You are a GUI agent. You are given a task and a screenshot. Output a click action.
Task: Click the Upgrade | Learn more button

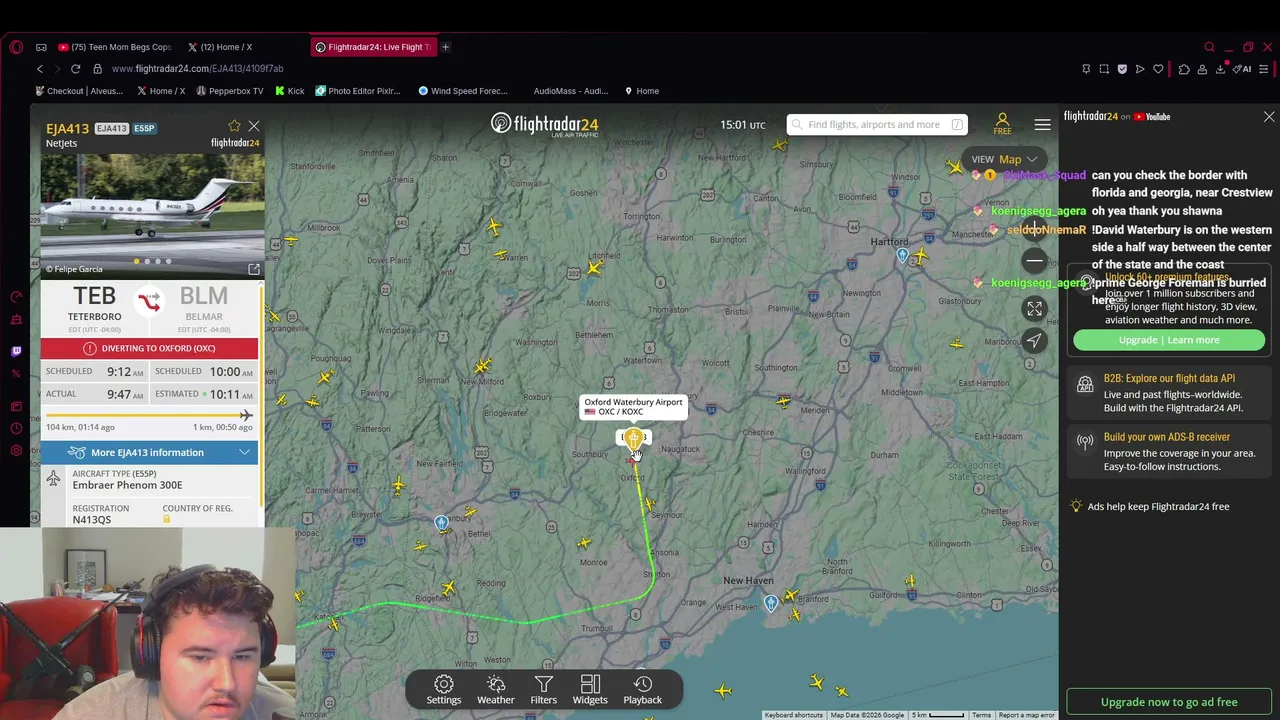coord(1169,340)
